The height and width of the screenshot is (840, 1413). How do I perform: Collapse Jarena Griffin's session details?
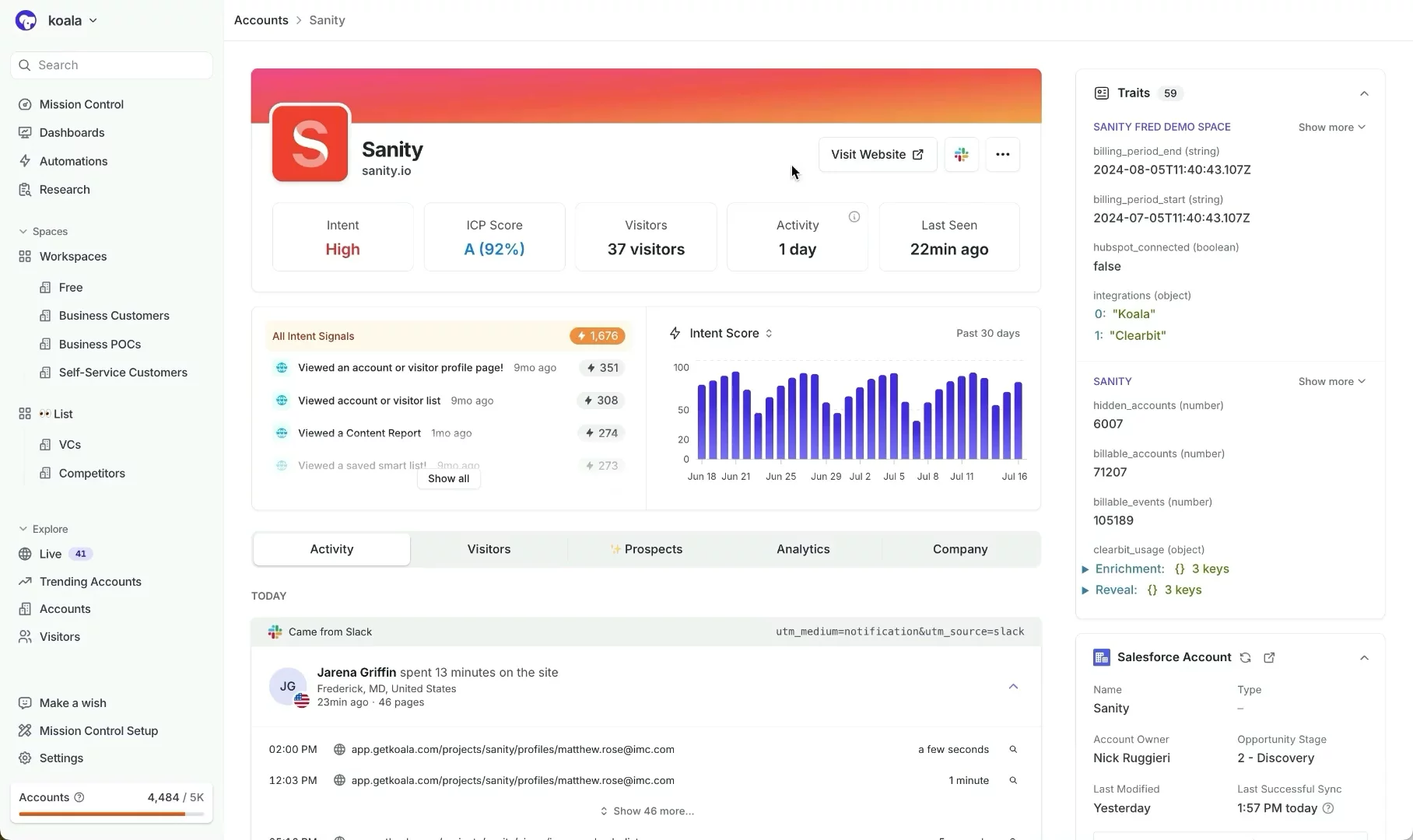tap(1012, 687)
